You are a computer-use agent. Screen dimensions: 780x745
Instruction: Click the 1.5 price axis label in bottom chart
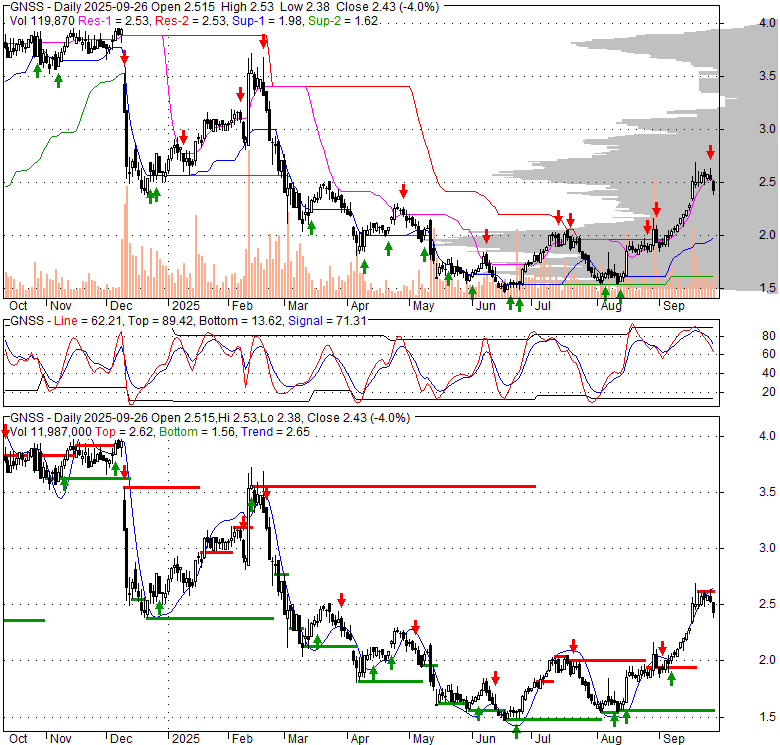(767, 717)
